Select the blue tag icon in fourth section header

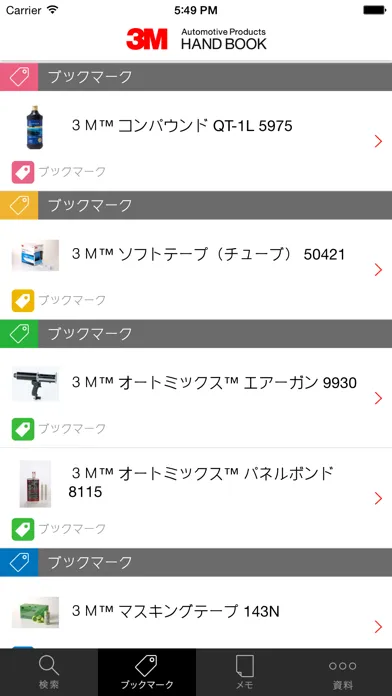(x=19, y=562)
